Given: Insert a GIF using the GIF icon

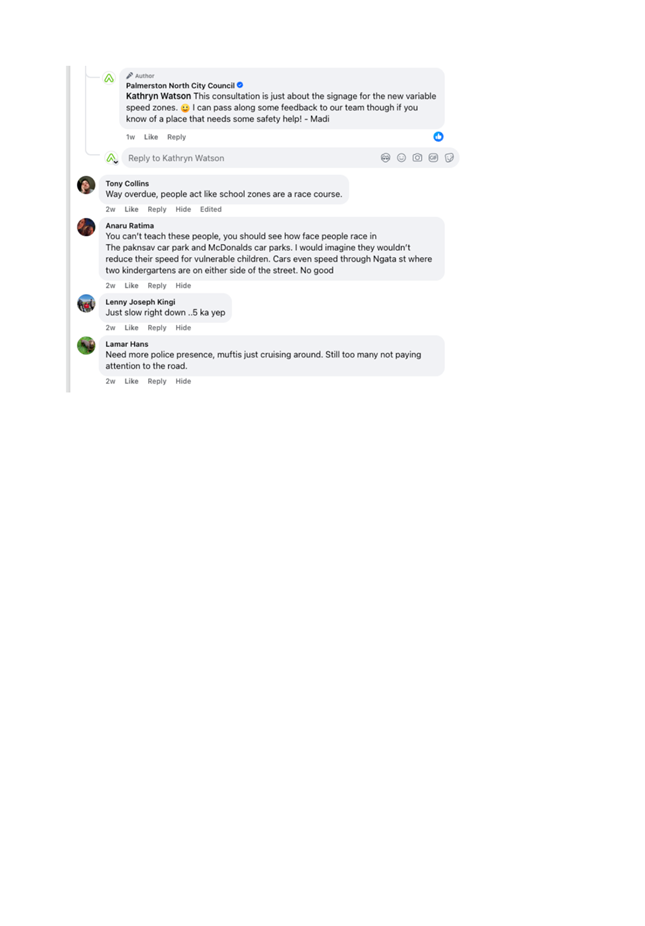Looking at the screenshot, I should click(x=433, y=158).
